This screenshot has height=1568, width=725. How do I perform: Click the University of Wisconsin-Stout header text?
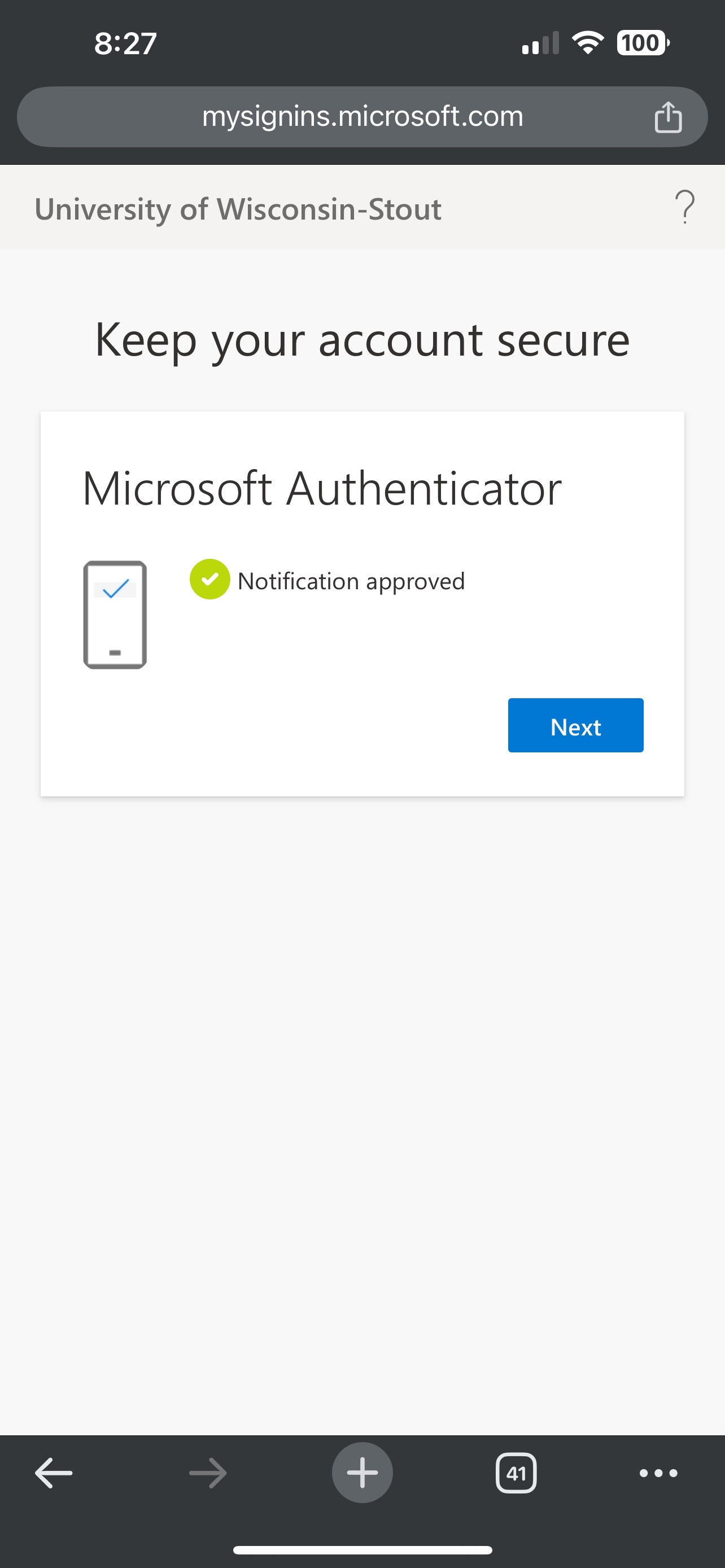pyautogui.click(x=238, y=209)
